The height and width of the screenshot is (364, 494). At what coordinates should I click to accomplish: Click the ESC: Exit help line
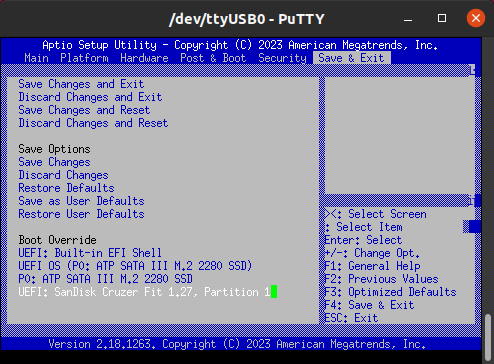pyautogui.click(x=352, y=318)
